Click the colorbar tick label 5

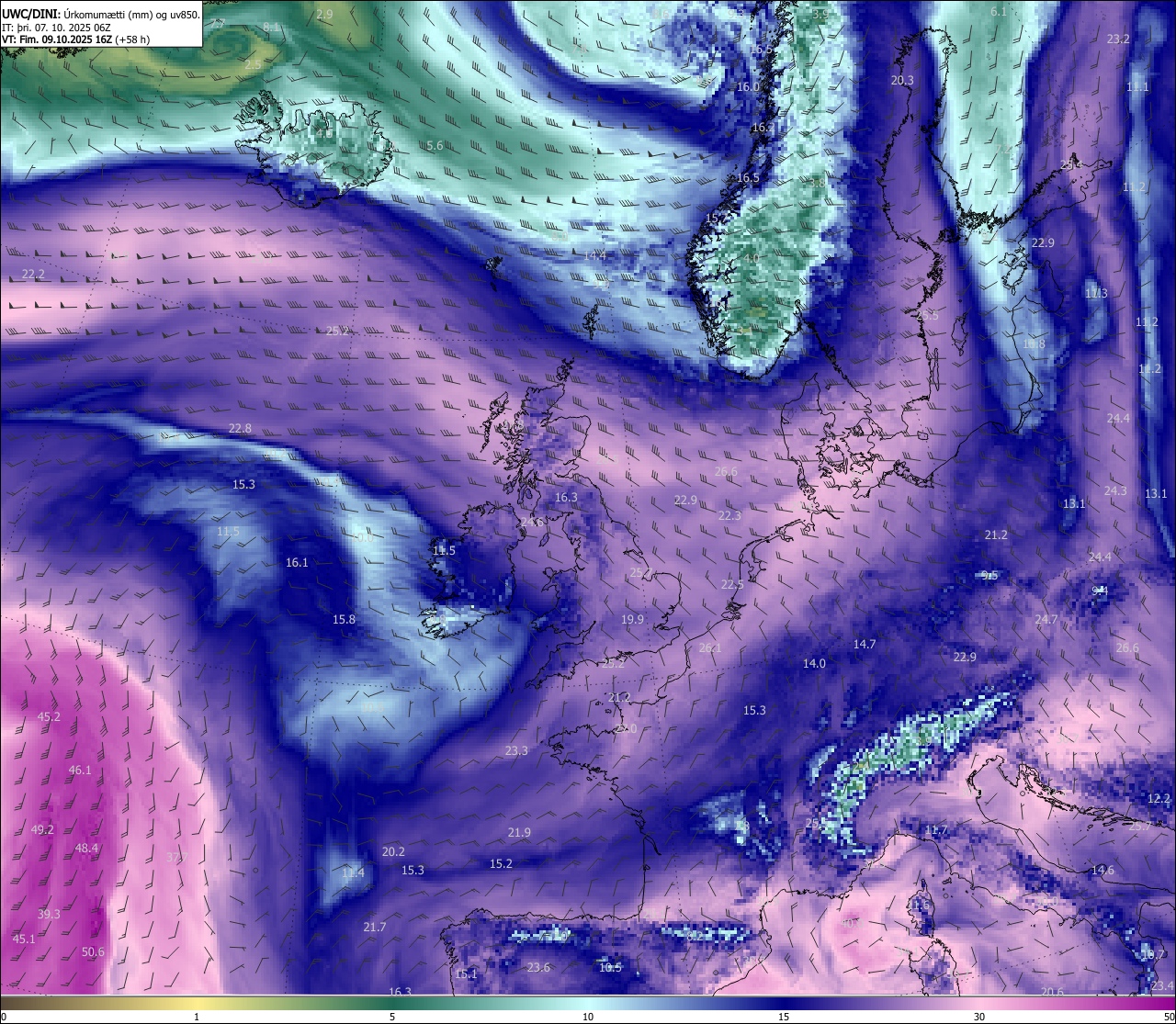(392, 1017)
